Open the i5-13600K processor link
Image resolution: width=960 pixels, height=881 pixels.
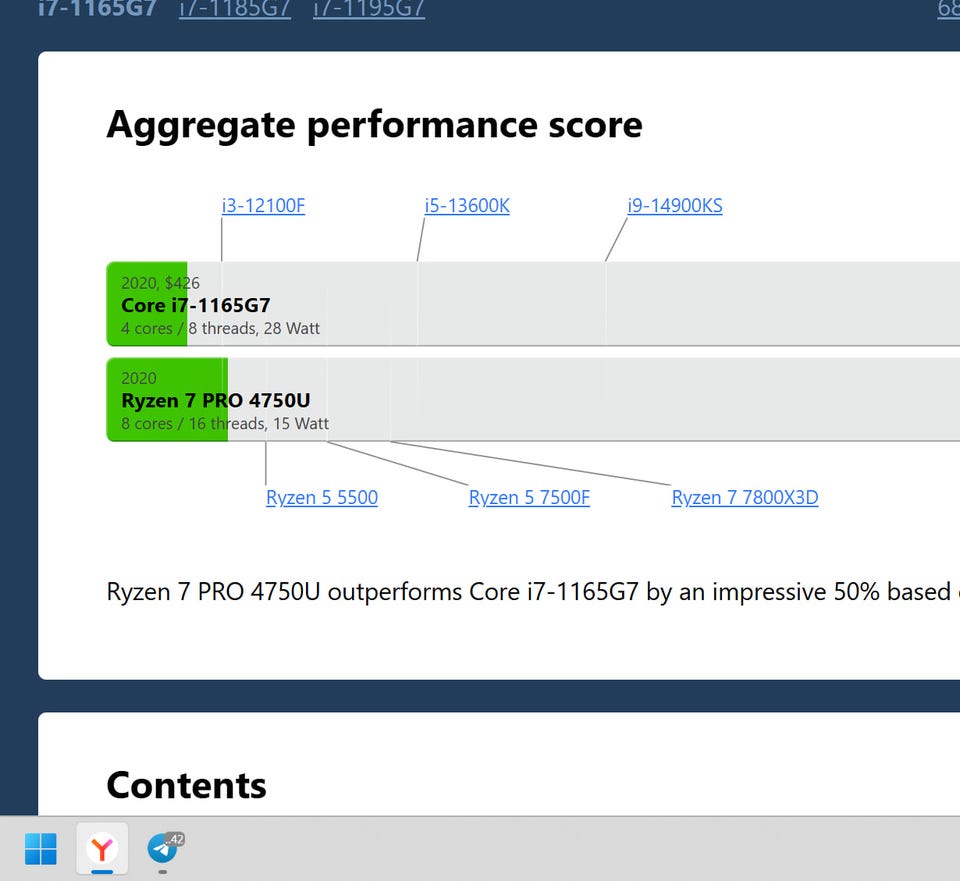coord(467,206)
